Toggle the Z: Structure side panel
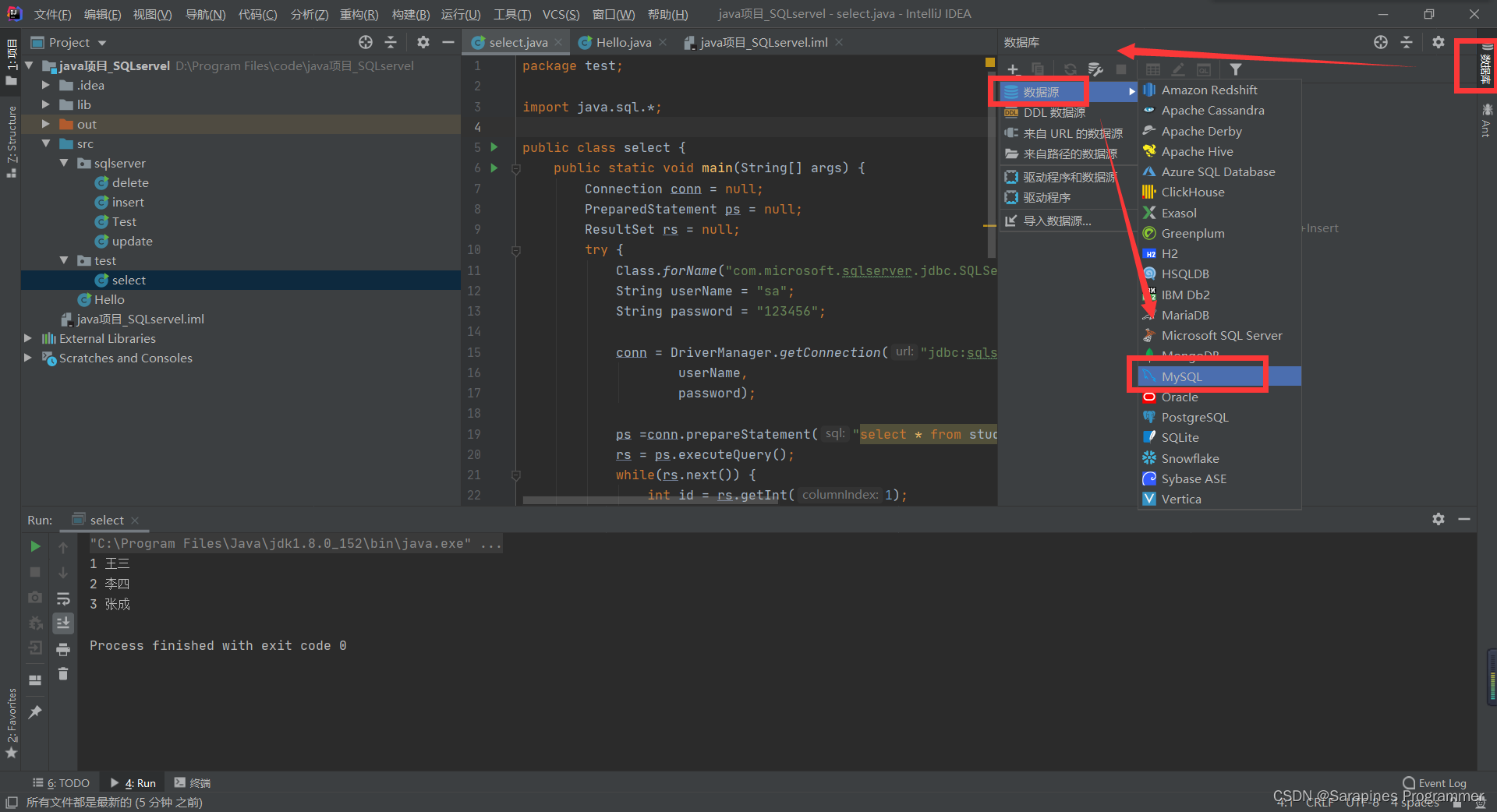The height and width of the screenshot is (812, 1497). 12,142
